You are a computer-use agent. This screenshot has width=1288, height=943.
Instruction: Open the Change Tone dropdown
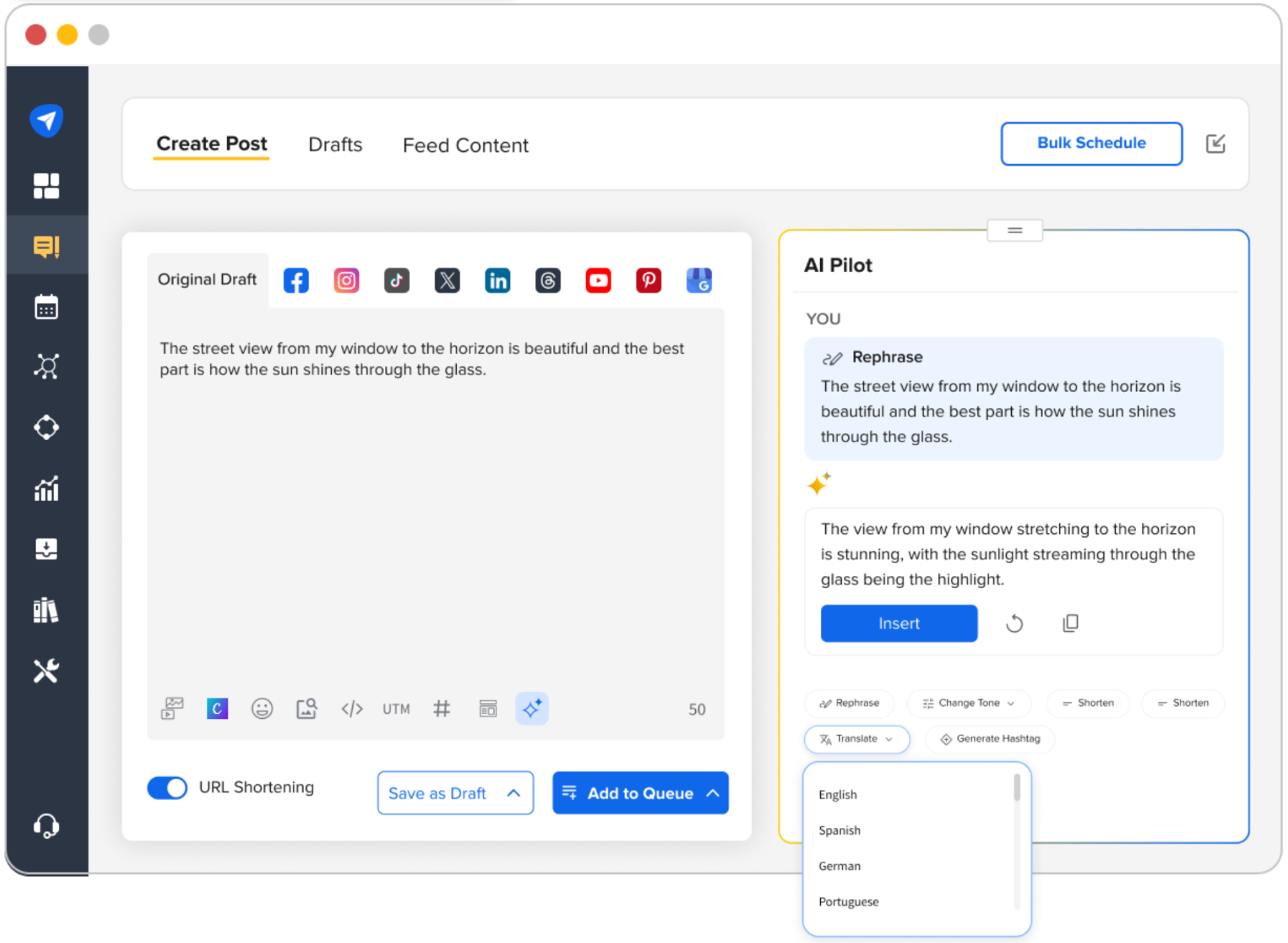click(969, 703)
